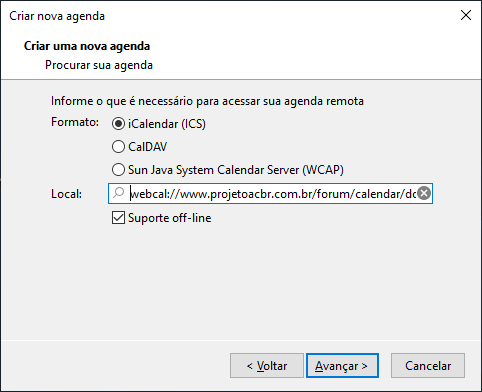Click the Criar uma nova agenda heading
Screen dimensions: 482x392
(x=87, y=46)
